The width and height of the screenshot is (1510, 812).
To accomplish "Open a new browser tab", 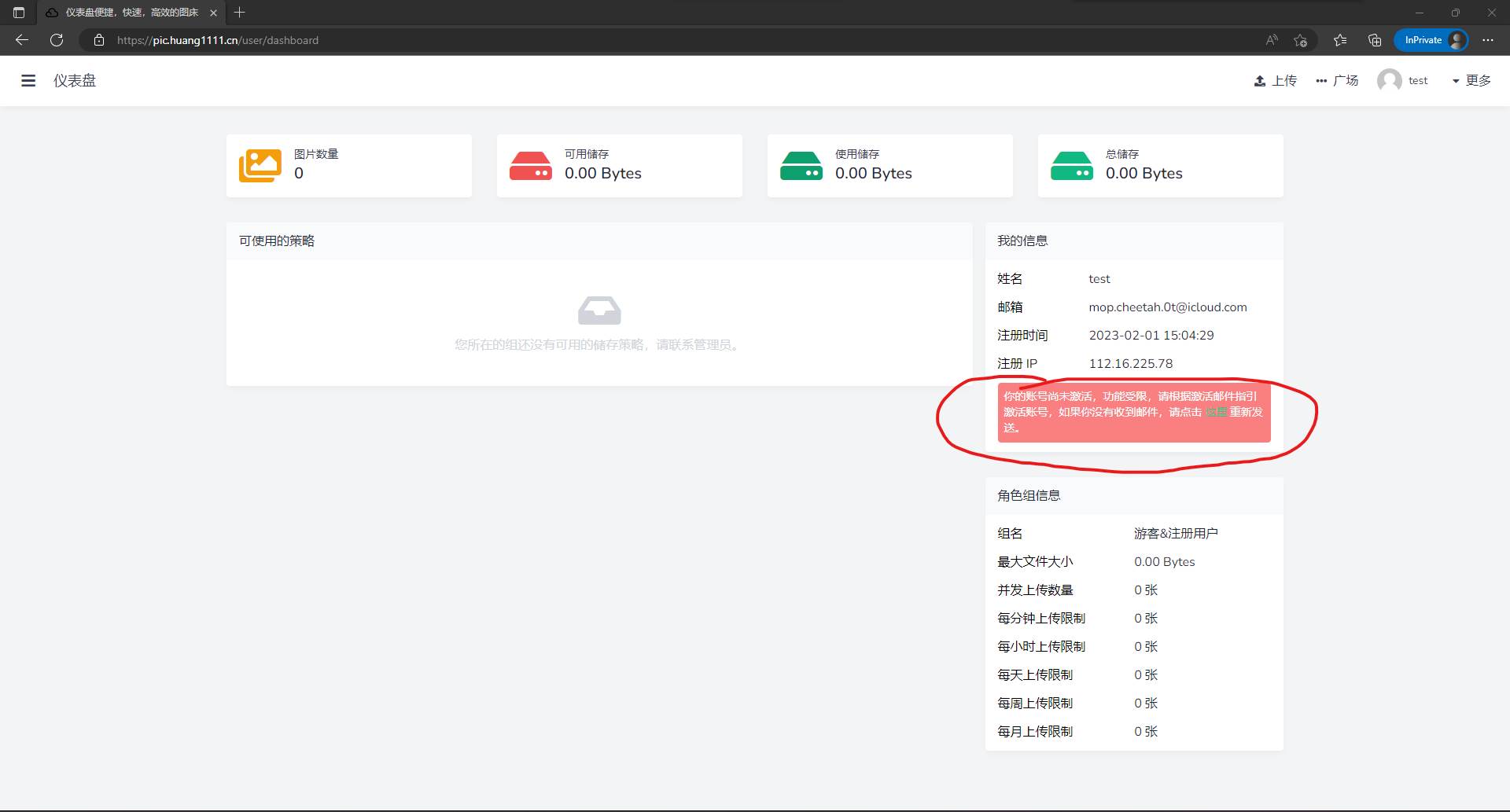I will [x=240, y=13].
